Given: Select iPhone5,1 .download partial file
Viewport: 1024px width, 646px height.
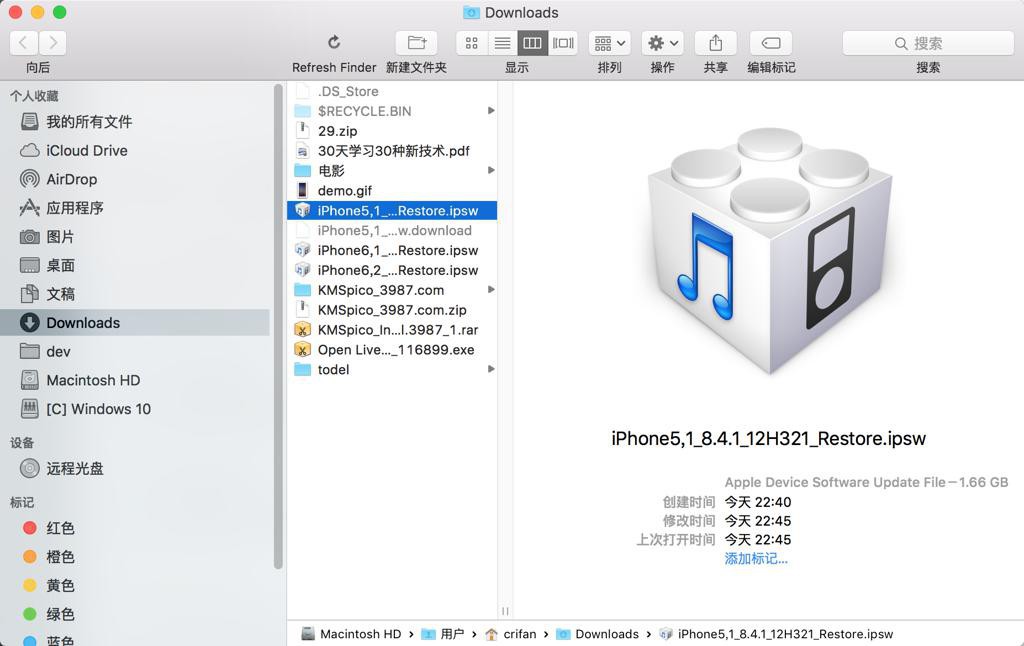Looking at the screenshot, I should (x=392, y=231).
